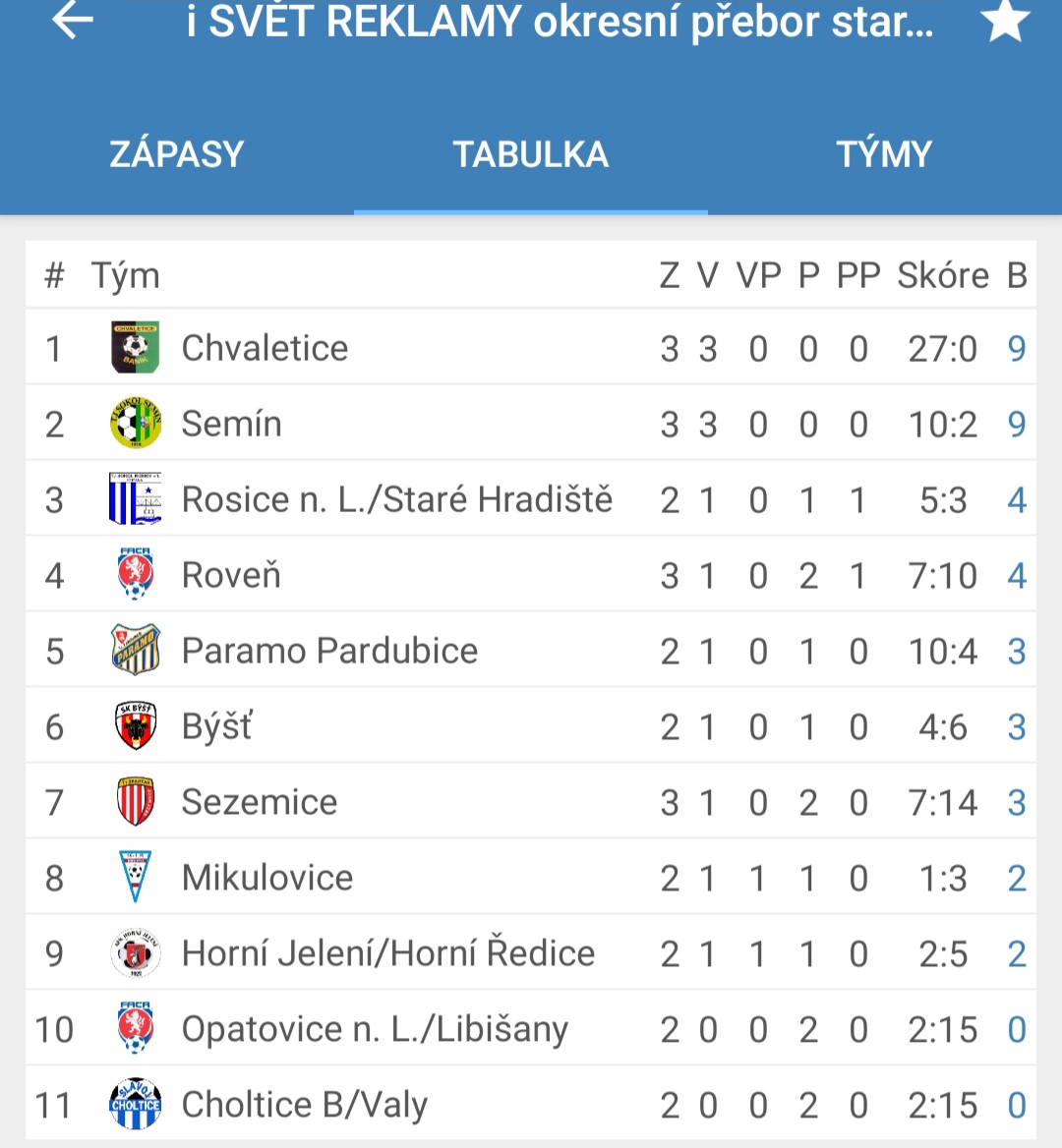Image resolution: width=1062 pixels, height=1148 pixels.
Task: Tap the Paramo Pardubice badge
Action: (135, 650)
